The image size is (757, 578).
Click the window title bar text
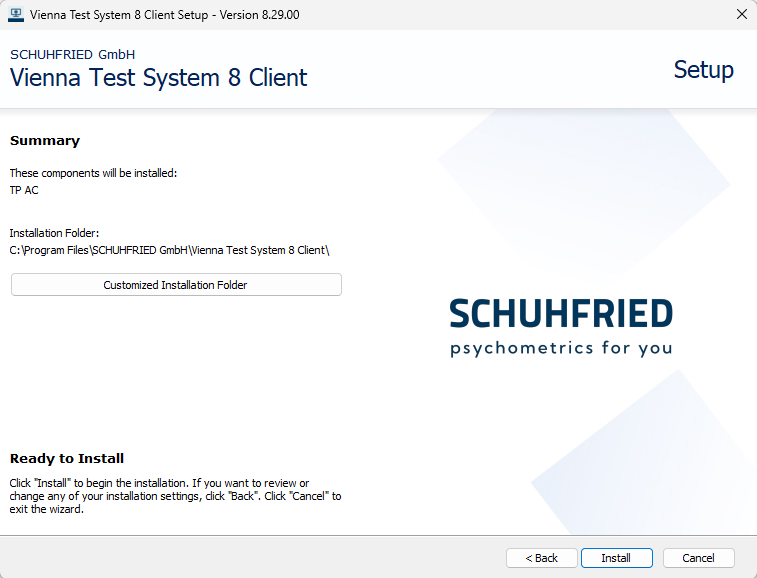[165, 14]
